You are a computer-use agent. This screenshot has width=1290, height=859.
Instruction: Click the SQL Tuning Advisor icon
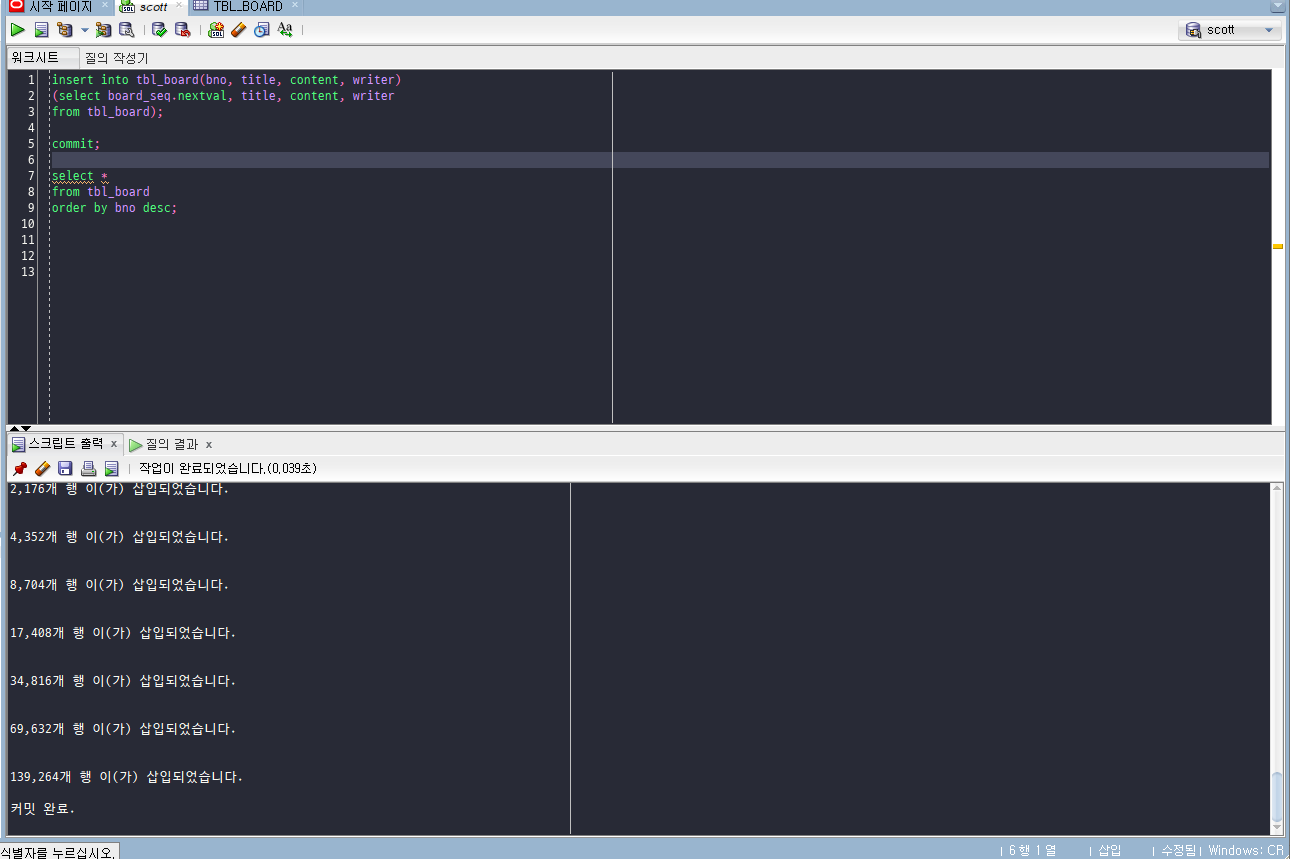click(126, 30)
